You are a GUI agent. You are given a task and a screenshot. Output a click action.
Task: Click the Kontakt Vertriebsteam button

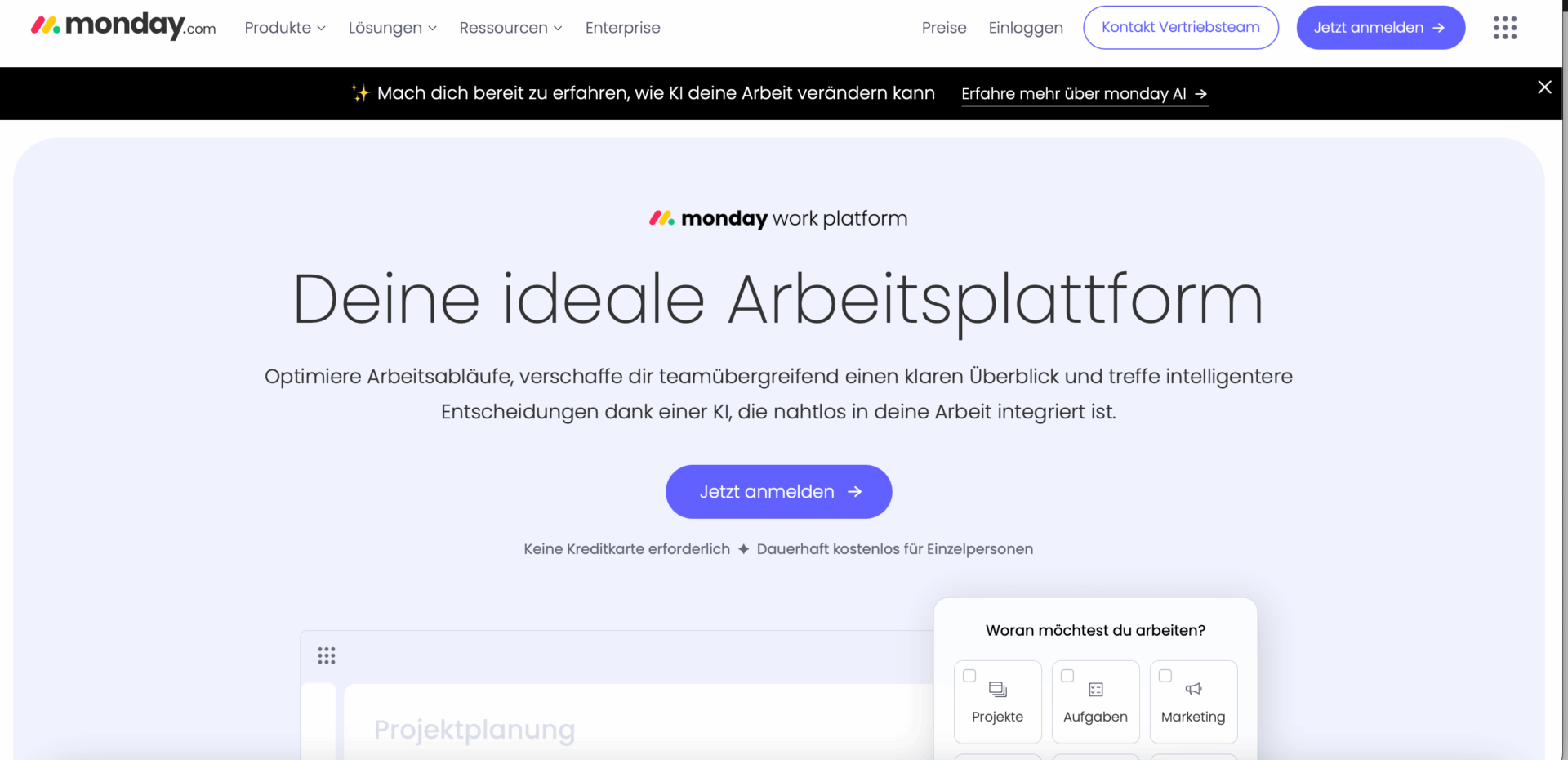point(1181,28)
